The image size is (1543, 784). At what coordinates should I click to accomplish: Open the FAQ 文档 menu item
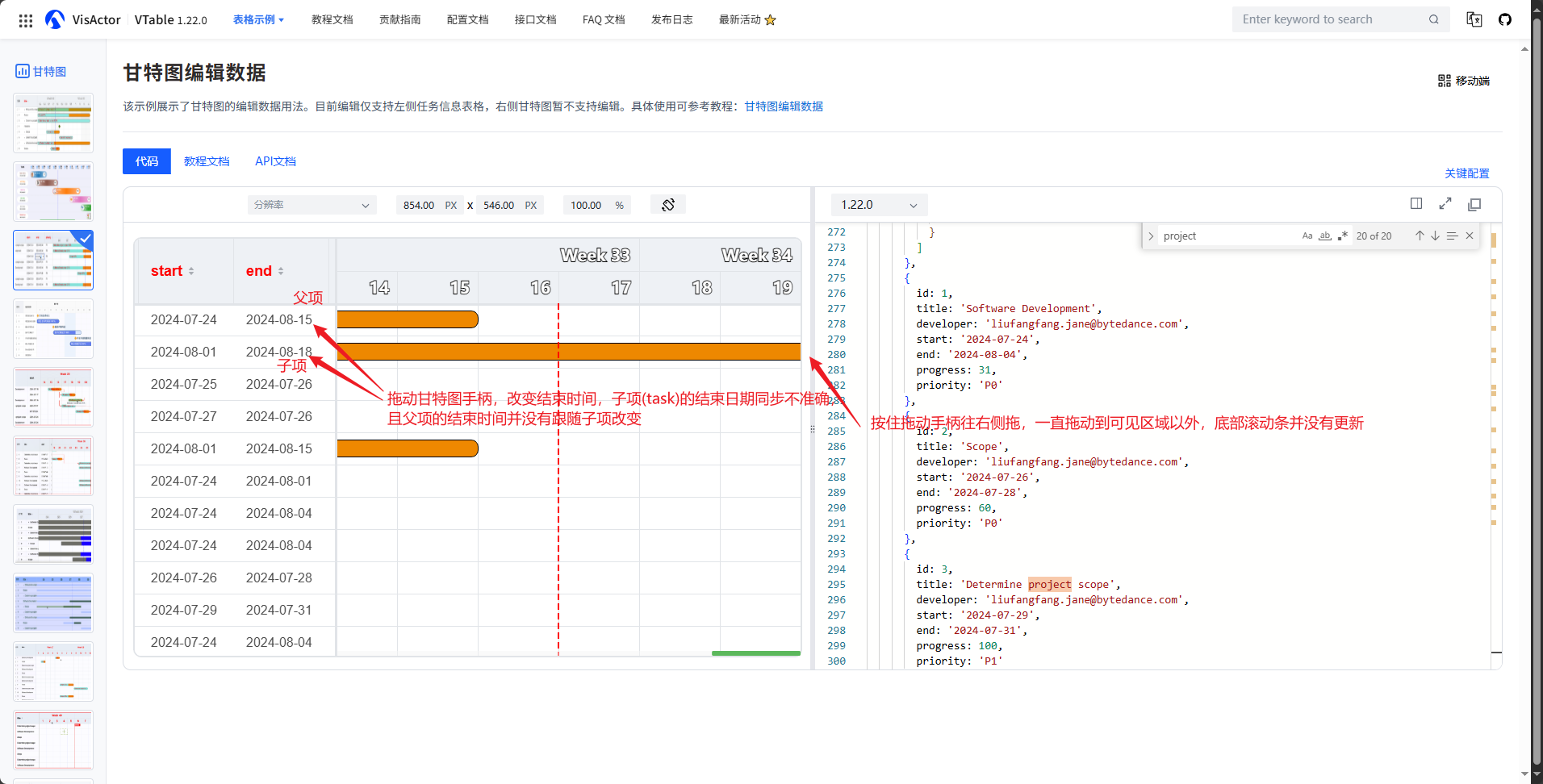[x=604, y=19]
